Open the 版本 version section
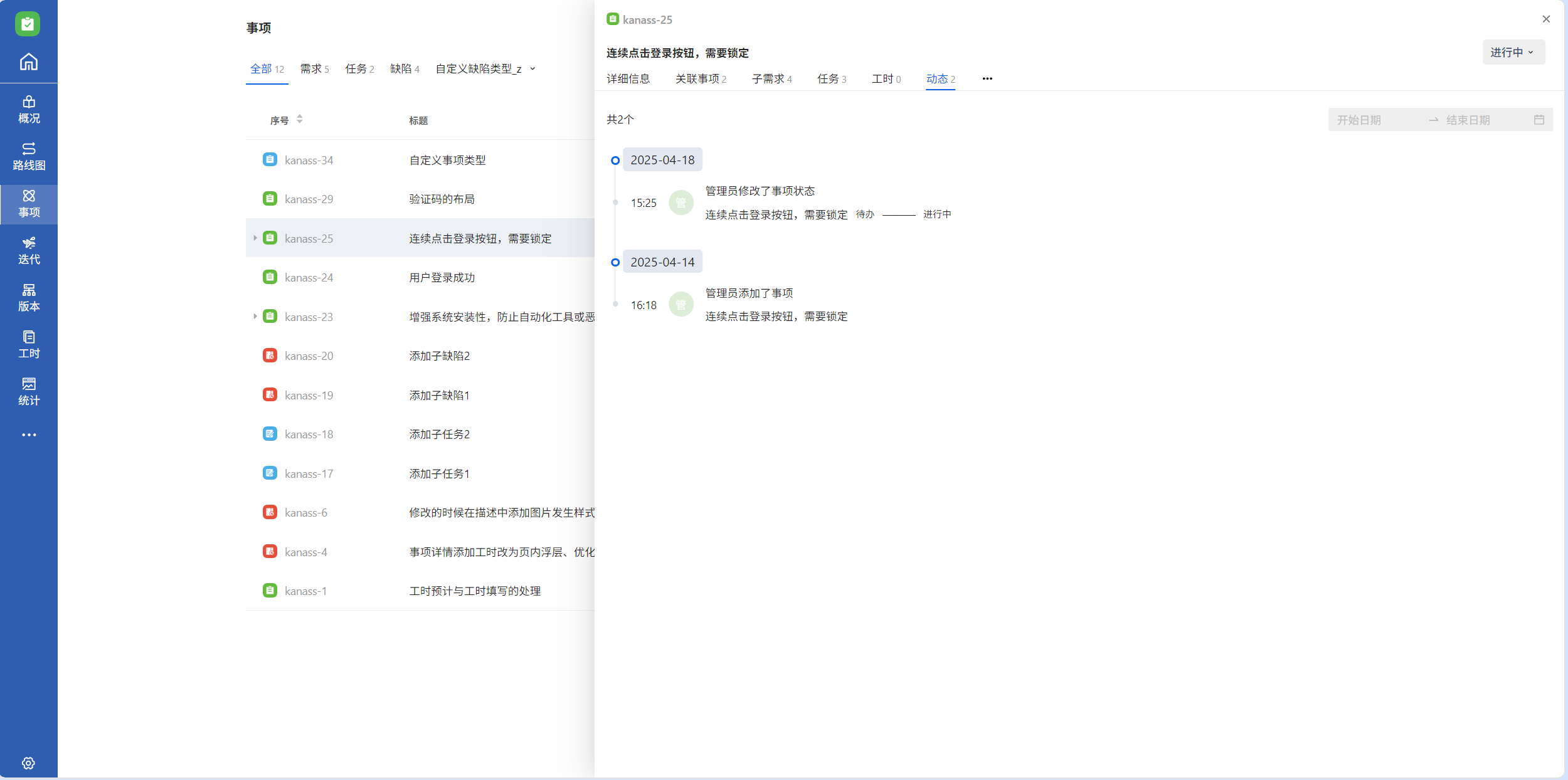Viewport: 1568px width, 780px height. (x=29, y=297)
